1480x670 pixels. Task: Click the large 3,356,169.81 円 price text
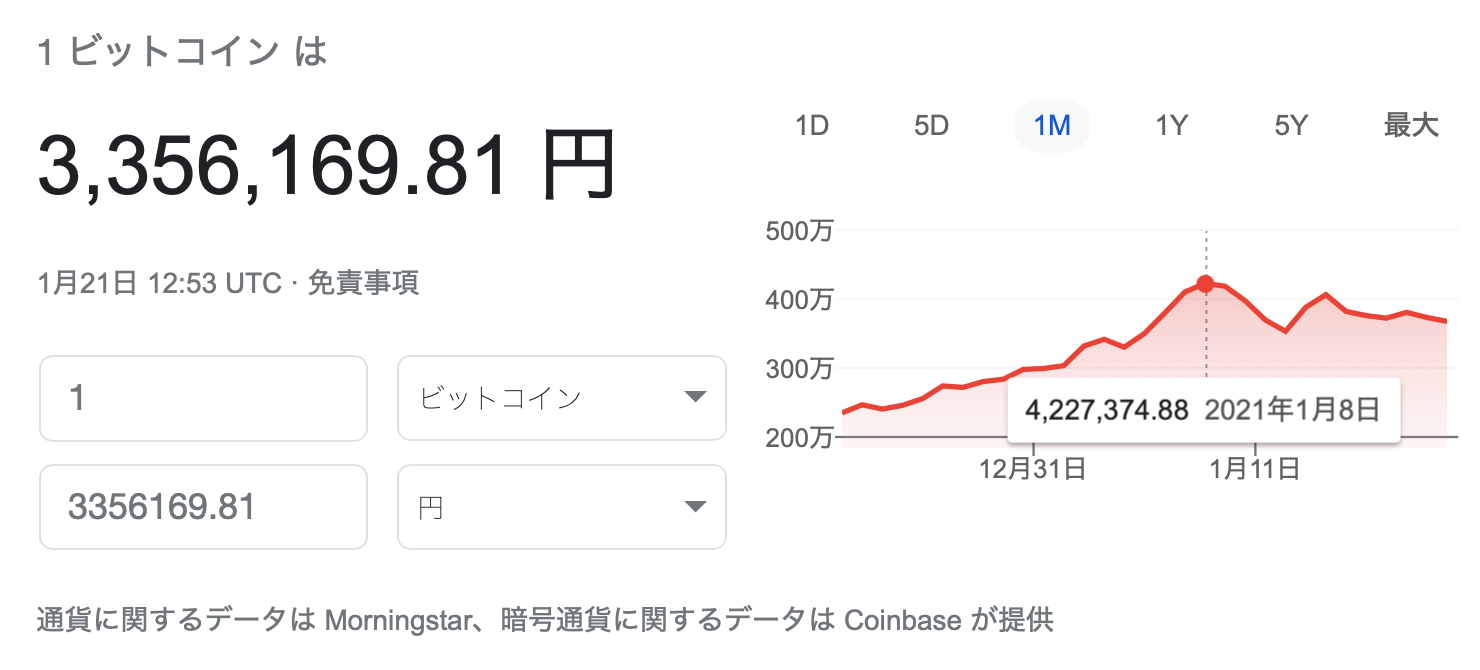point(327,166)
